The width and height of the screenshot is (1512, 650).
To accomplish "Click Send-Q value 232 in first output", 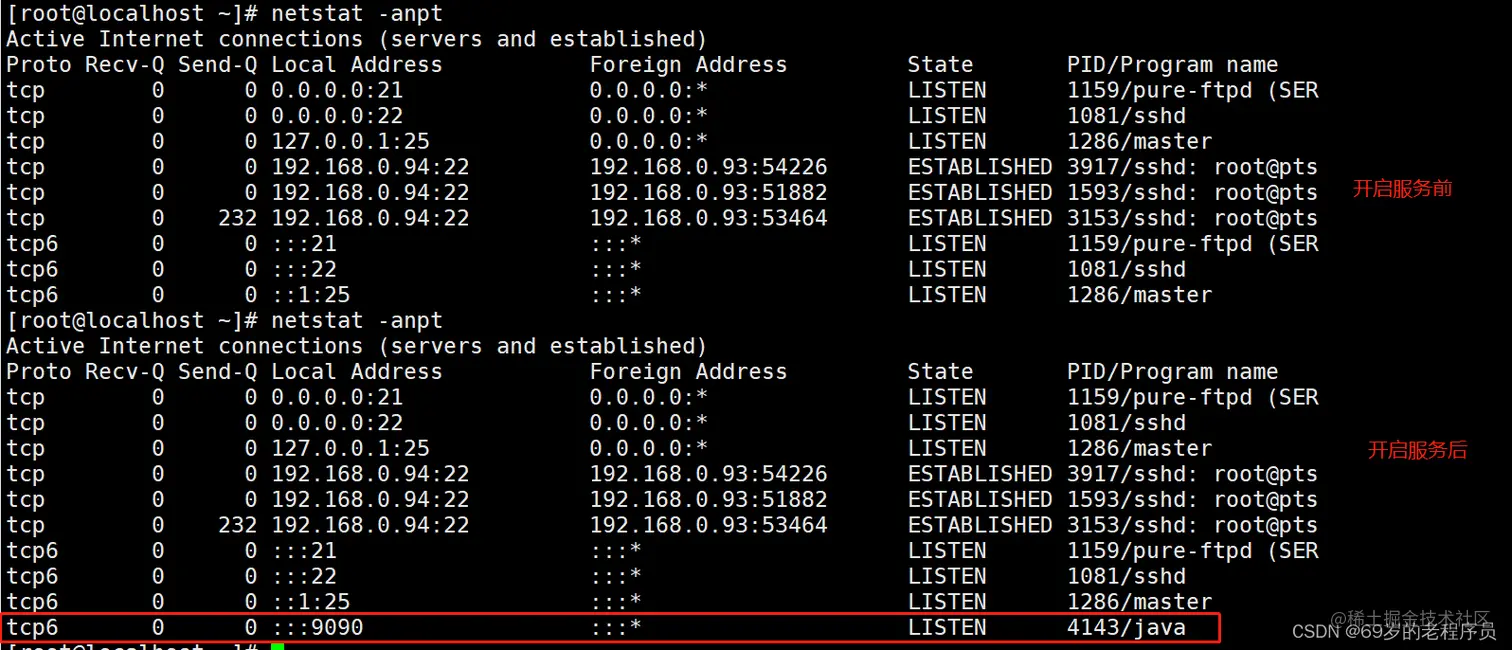I will (238, 218).
